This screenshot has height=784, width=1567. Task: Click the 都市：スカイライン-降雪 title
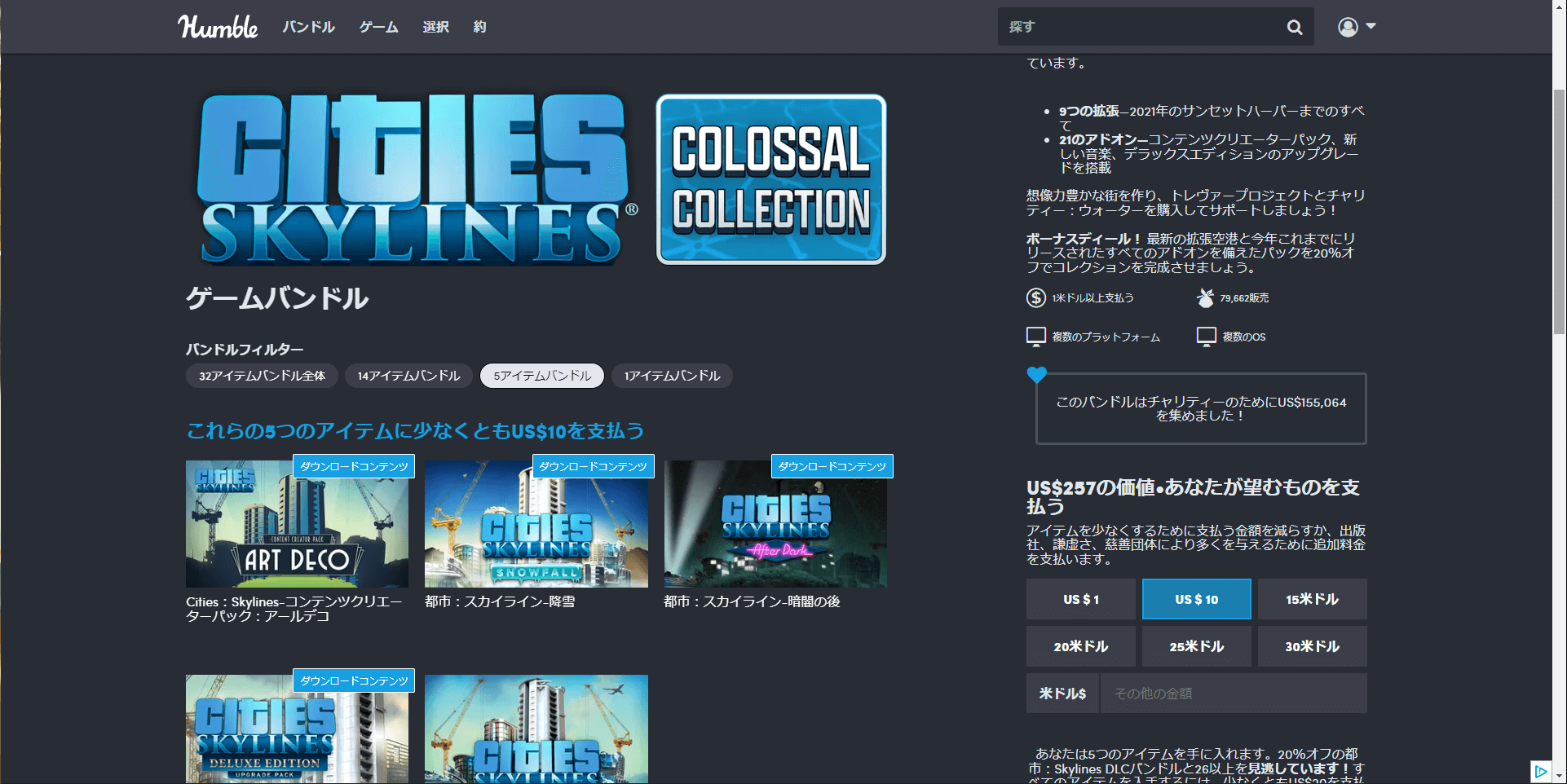coord(500,601)
